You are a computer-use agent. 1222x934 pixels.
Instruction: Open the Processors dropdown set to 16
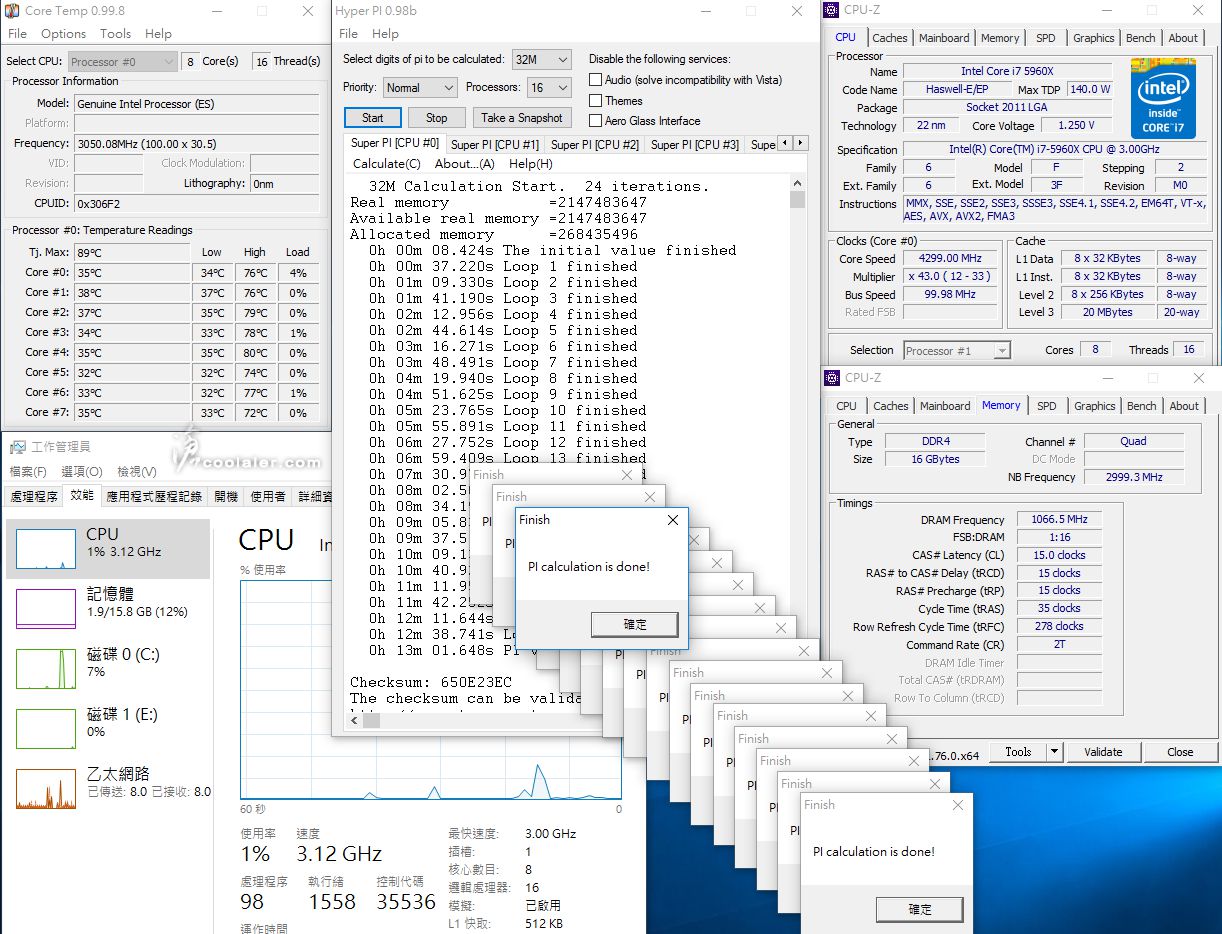[x=549, y=88]
